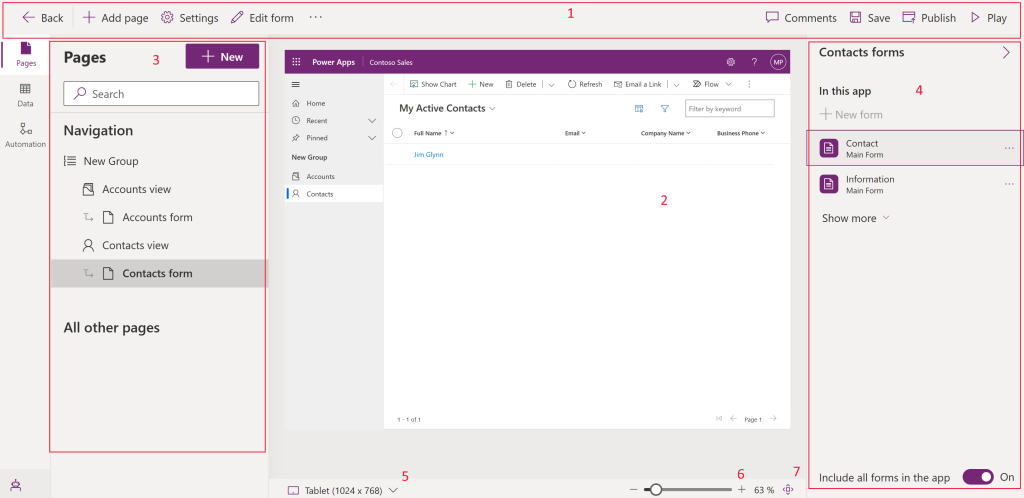This screenshot has width=1024, height=498.
Task: Open the command bar overflow ellipsis
Action: click(315, 18)
